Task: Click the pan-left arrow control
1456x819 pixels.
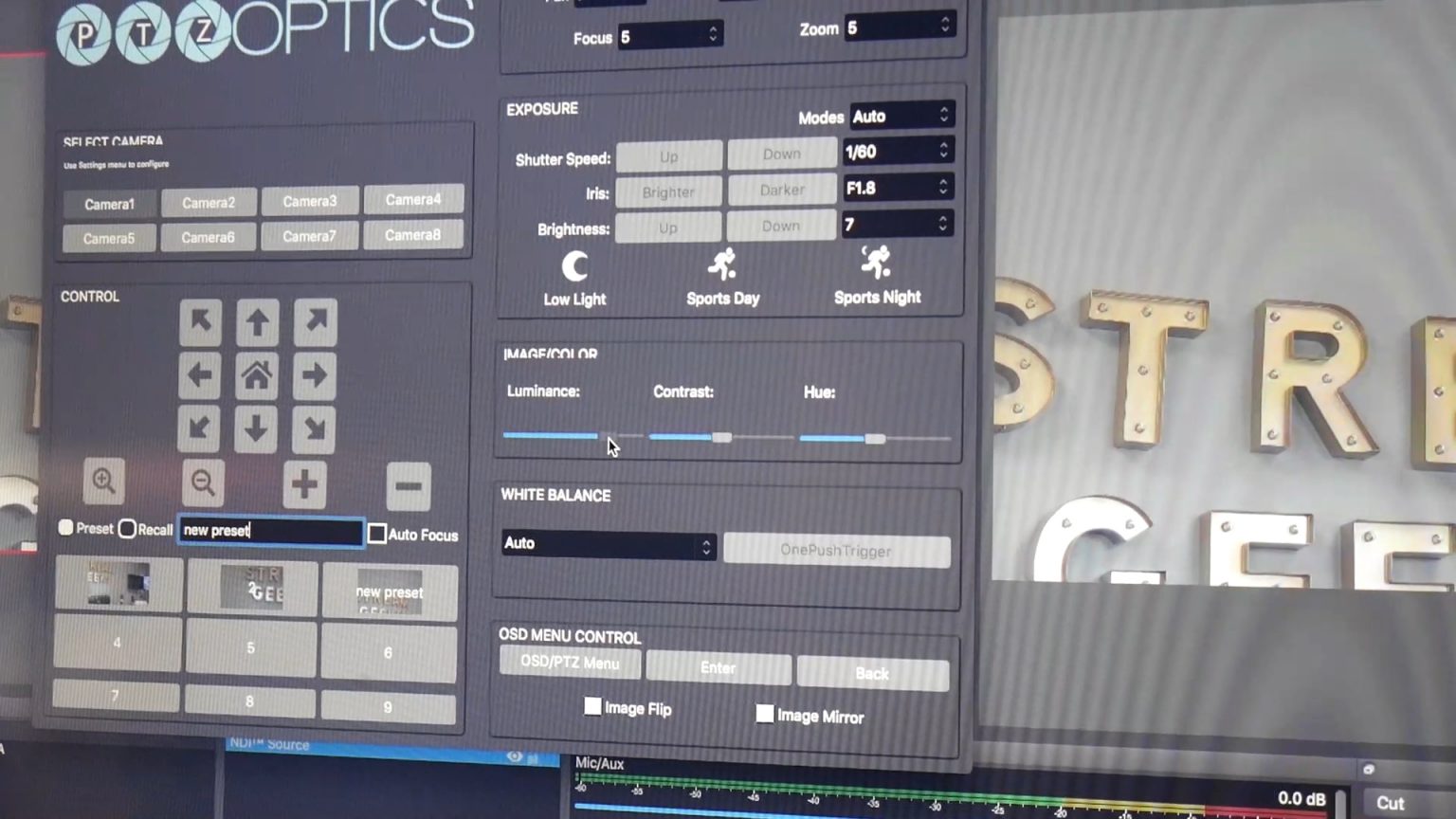Action: point(199,374)
